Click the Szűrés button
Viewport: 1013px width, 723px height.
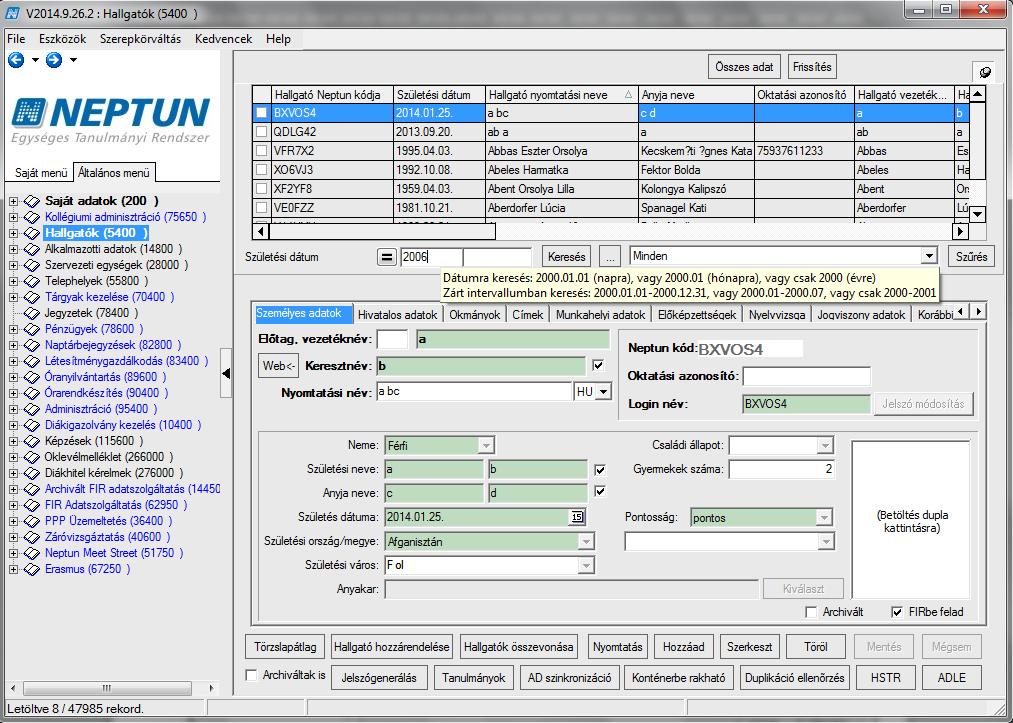pyautogui.click(x=972, y=257)
